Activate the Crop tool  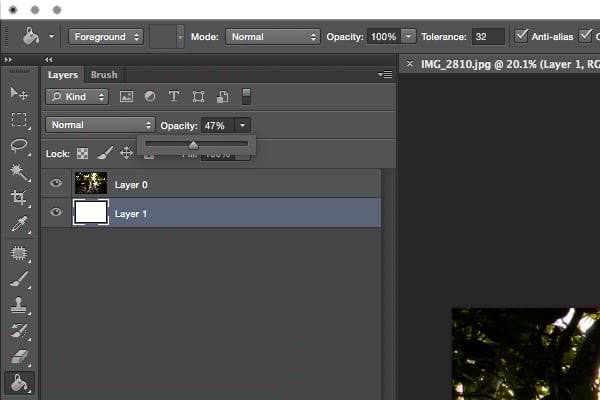[19, 199]
